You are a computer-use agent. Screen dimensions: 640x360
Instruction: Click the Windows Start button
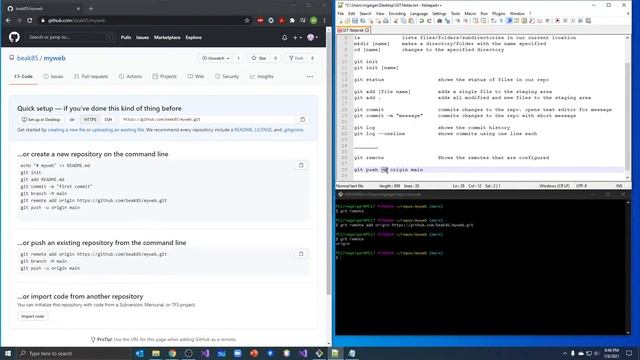8,353
